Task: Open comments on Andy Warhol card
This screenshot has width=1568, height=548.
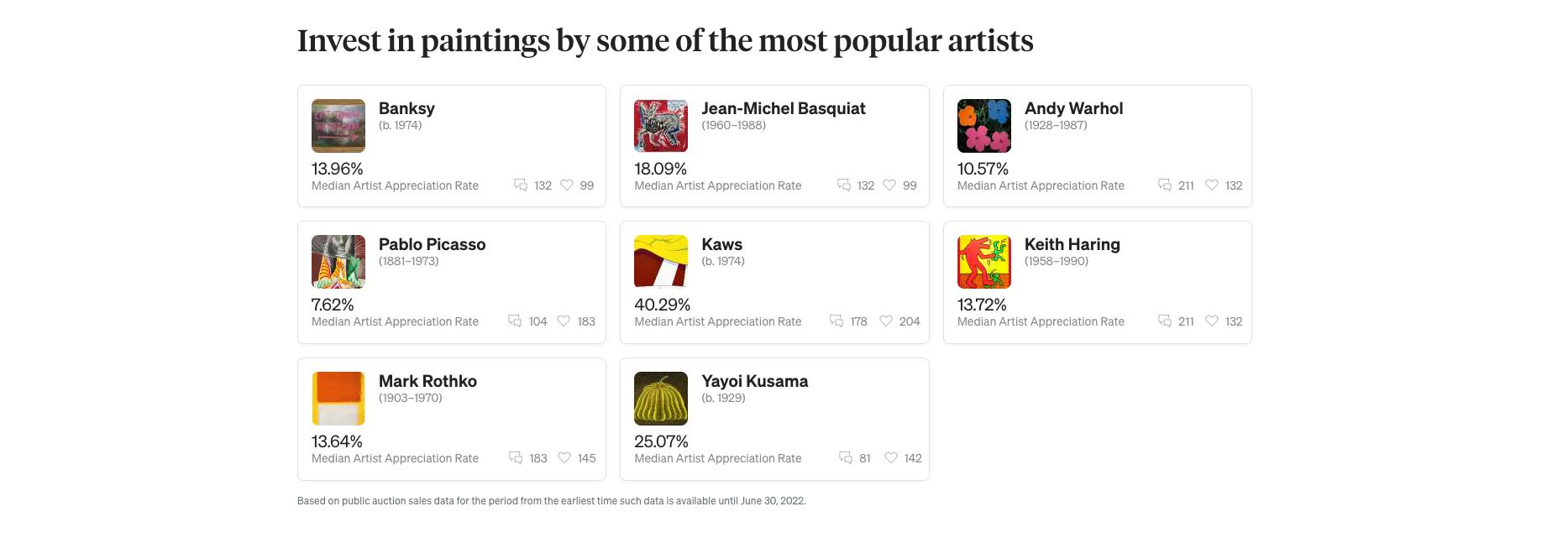Action: tap(1165, 185)
